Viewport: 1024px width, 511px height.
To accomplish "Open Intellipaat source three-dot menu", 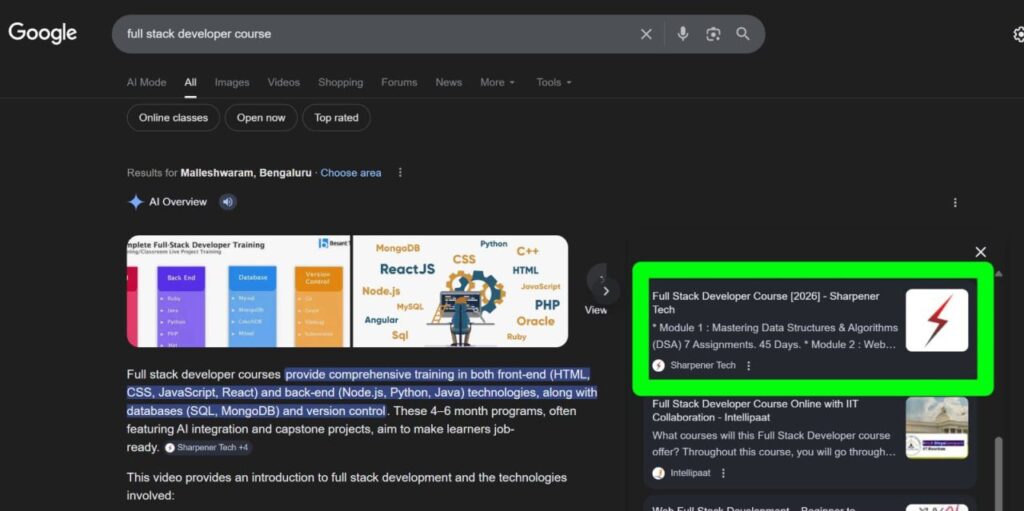I will (x=723, y=472).
